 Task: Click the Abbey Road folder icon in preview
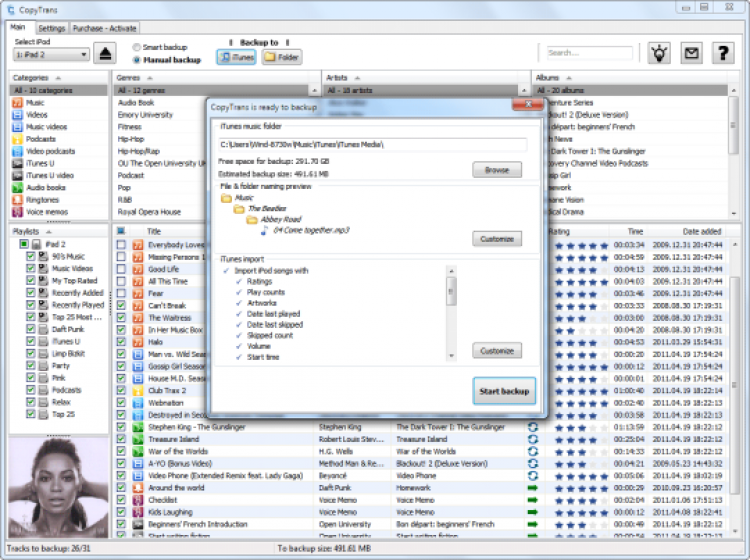pyautogui.click(x=252, y=220)
